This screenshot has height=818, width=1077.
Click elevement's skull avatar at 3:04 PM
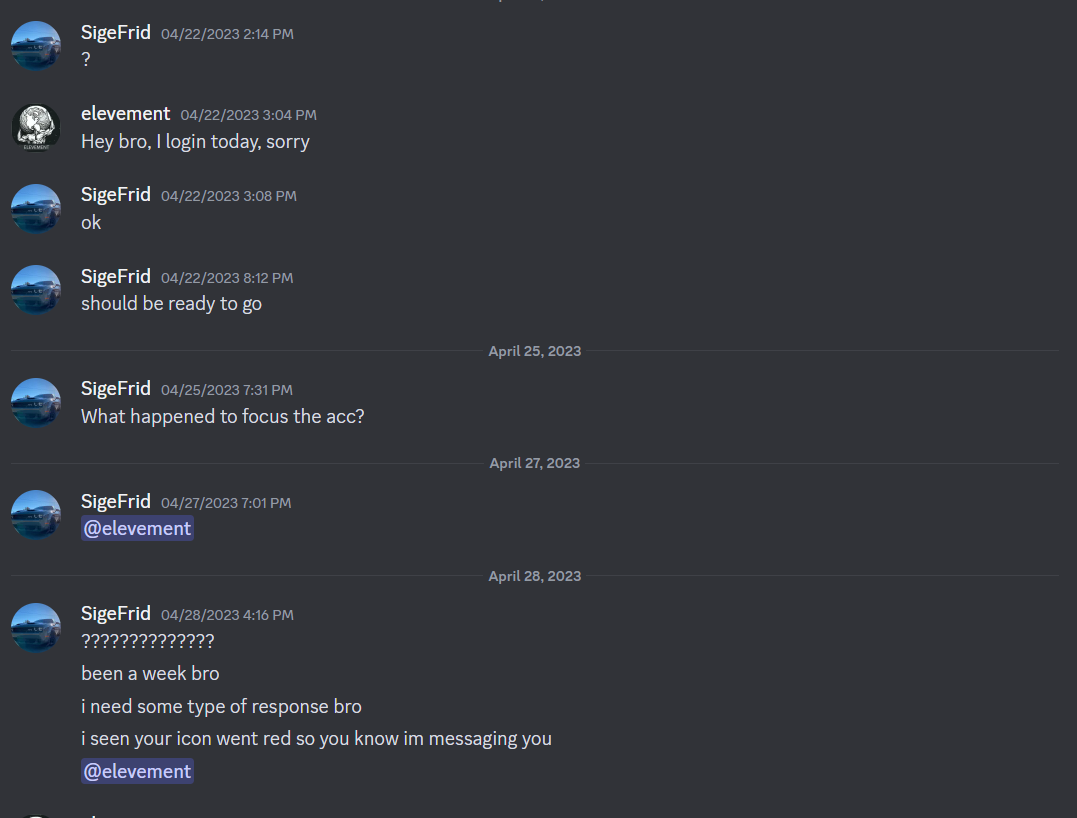[x=36, y=127]
